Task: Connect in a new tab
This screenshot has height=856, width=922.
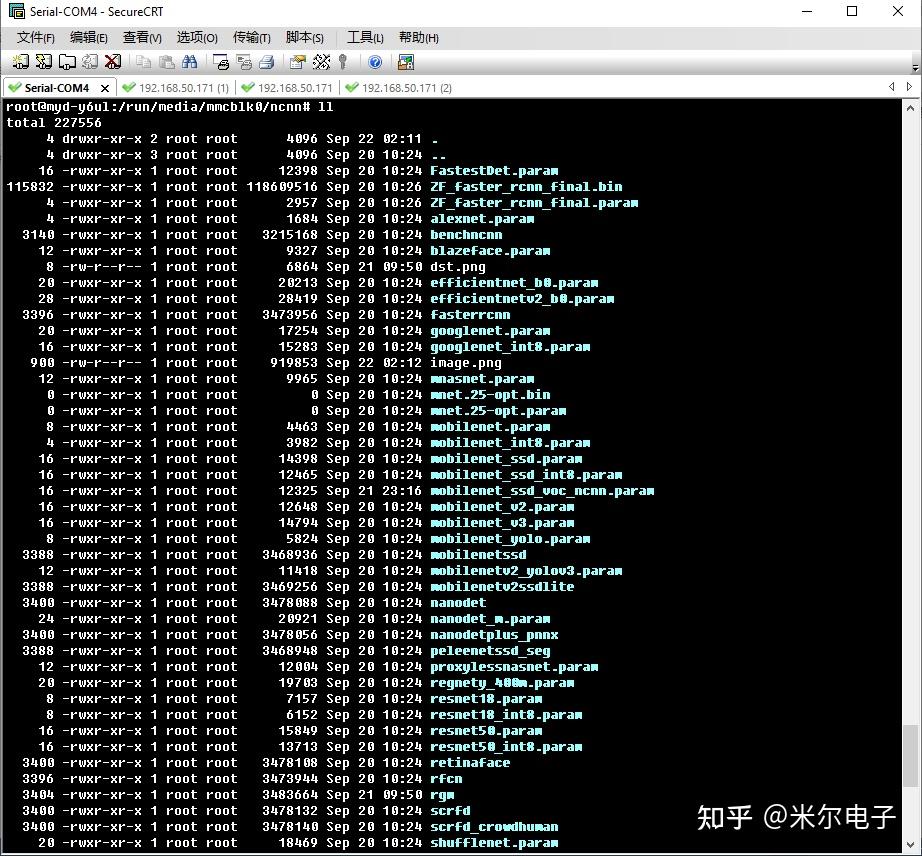Action: [66, 61]
